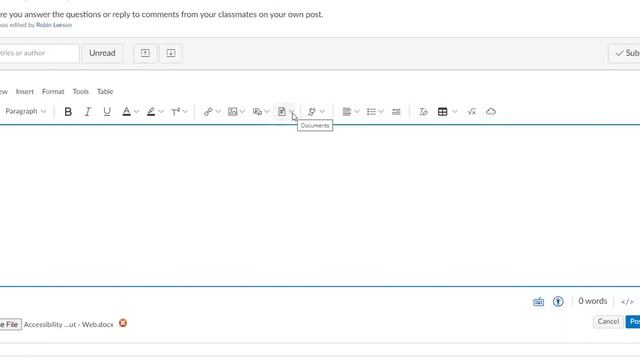The height and width of the screenshot is (360, 640).
Task: Click the math equation square-root icon
Action: point(471,111)
